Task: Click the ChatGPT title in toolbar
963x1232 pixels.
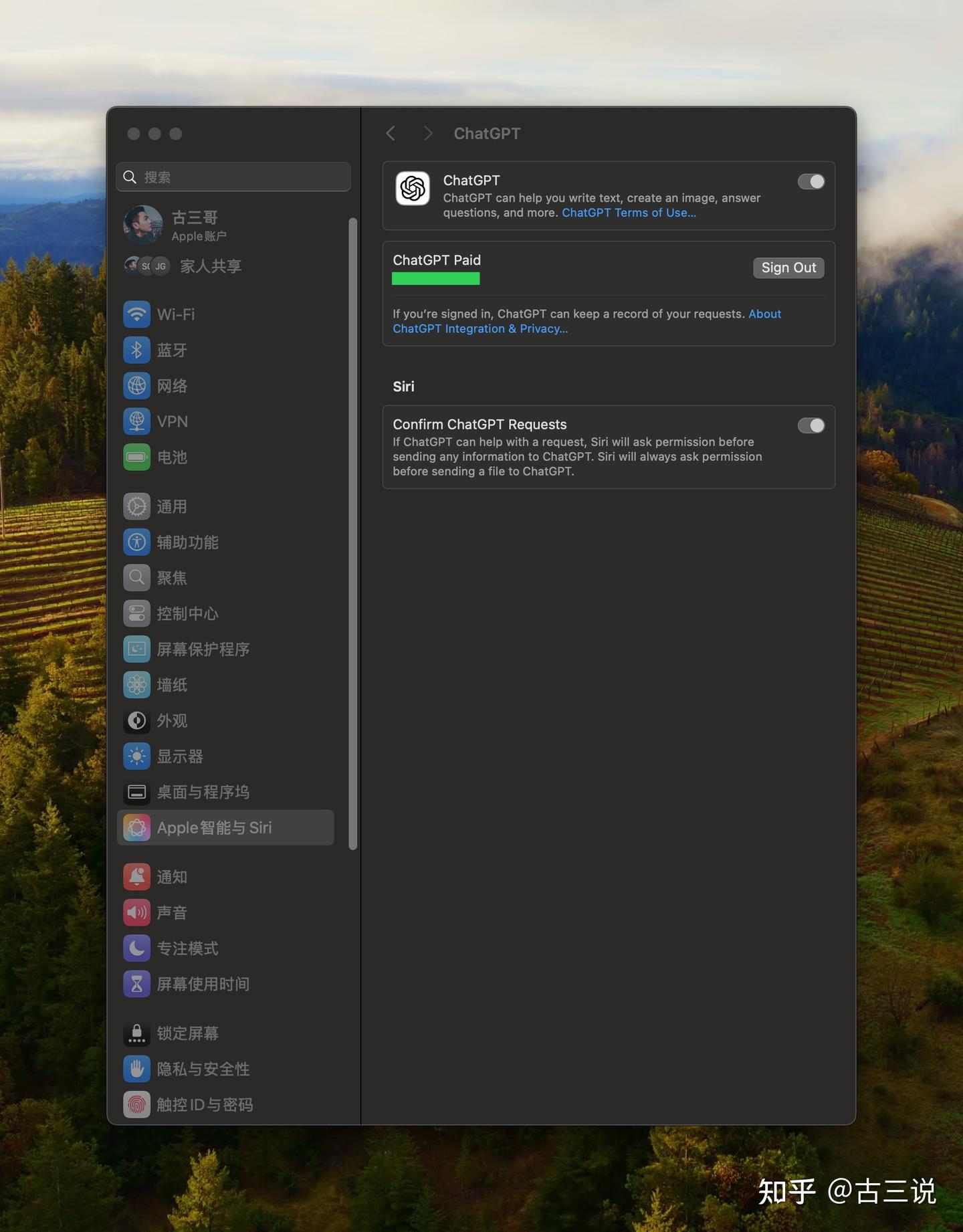Action: click(x=487, y=134)
